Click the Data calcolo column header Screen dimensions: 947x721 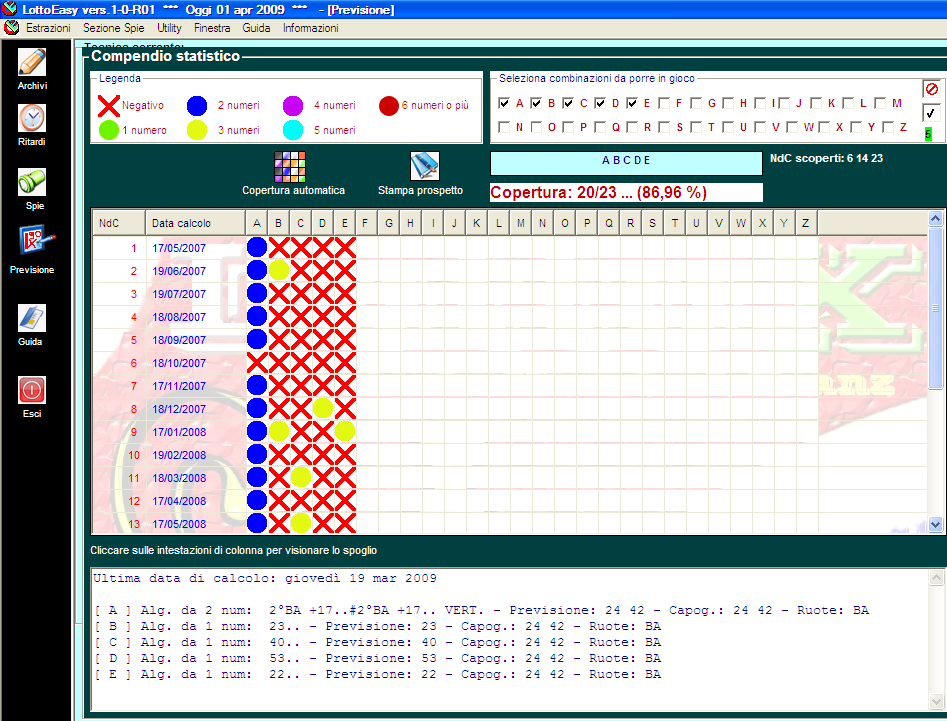(x=196, y=223)
